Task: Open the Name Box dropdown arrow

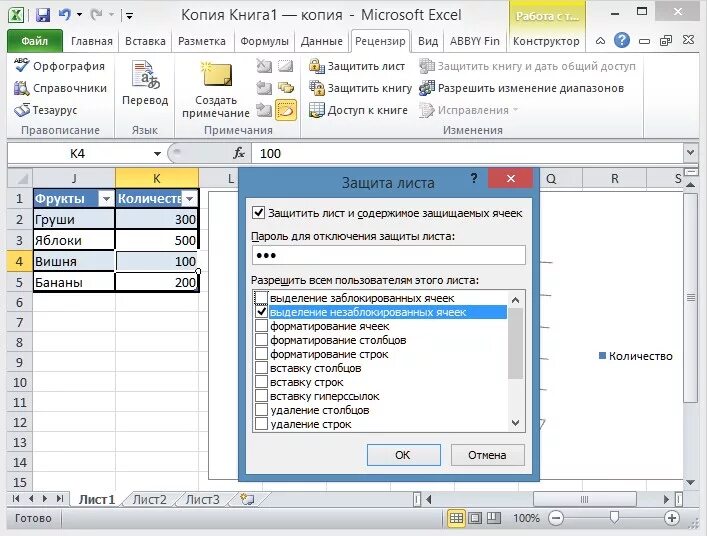Action: coord(157,154)
